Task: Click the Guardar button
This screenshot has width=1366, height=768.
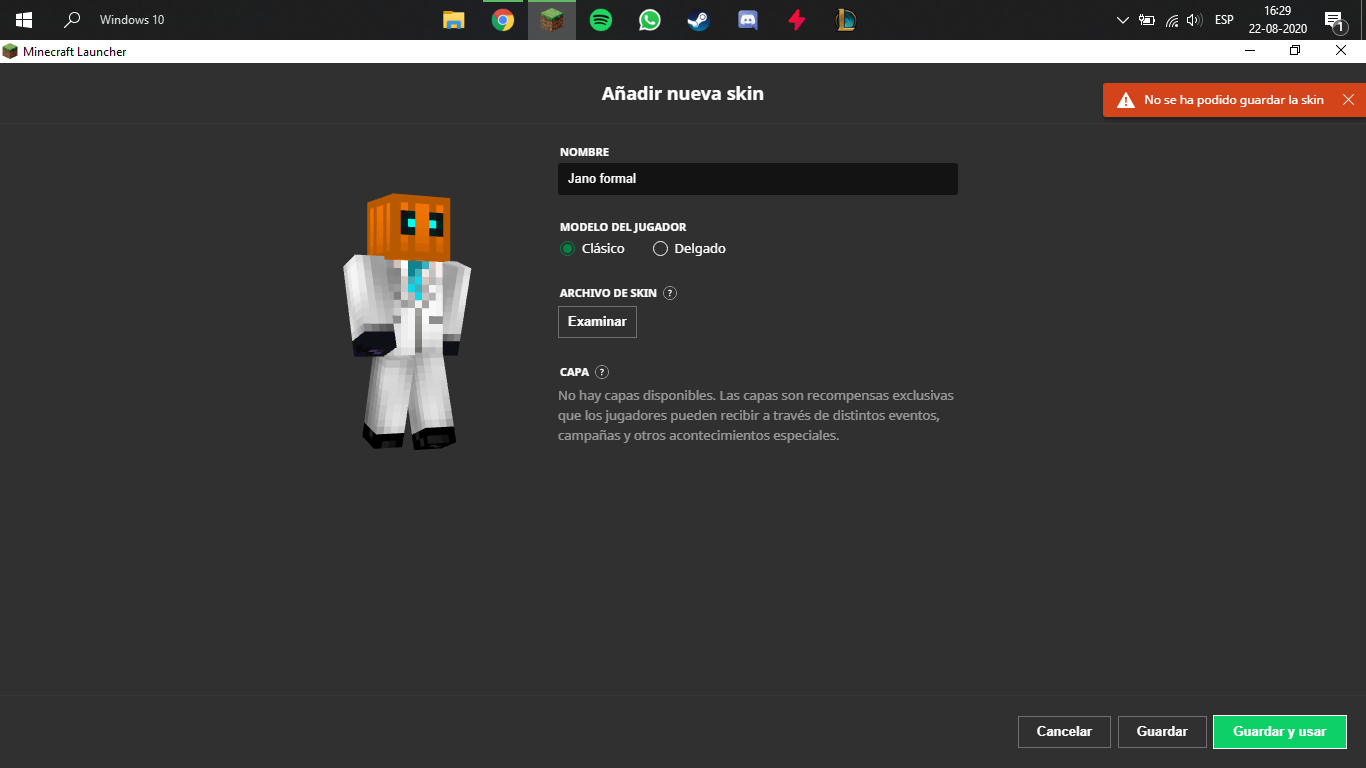Action: pos(1162,732)
